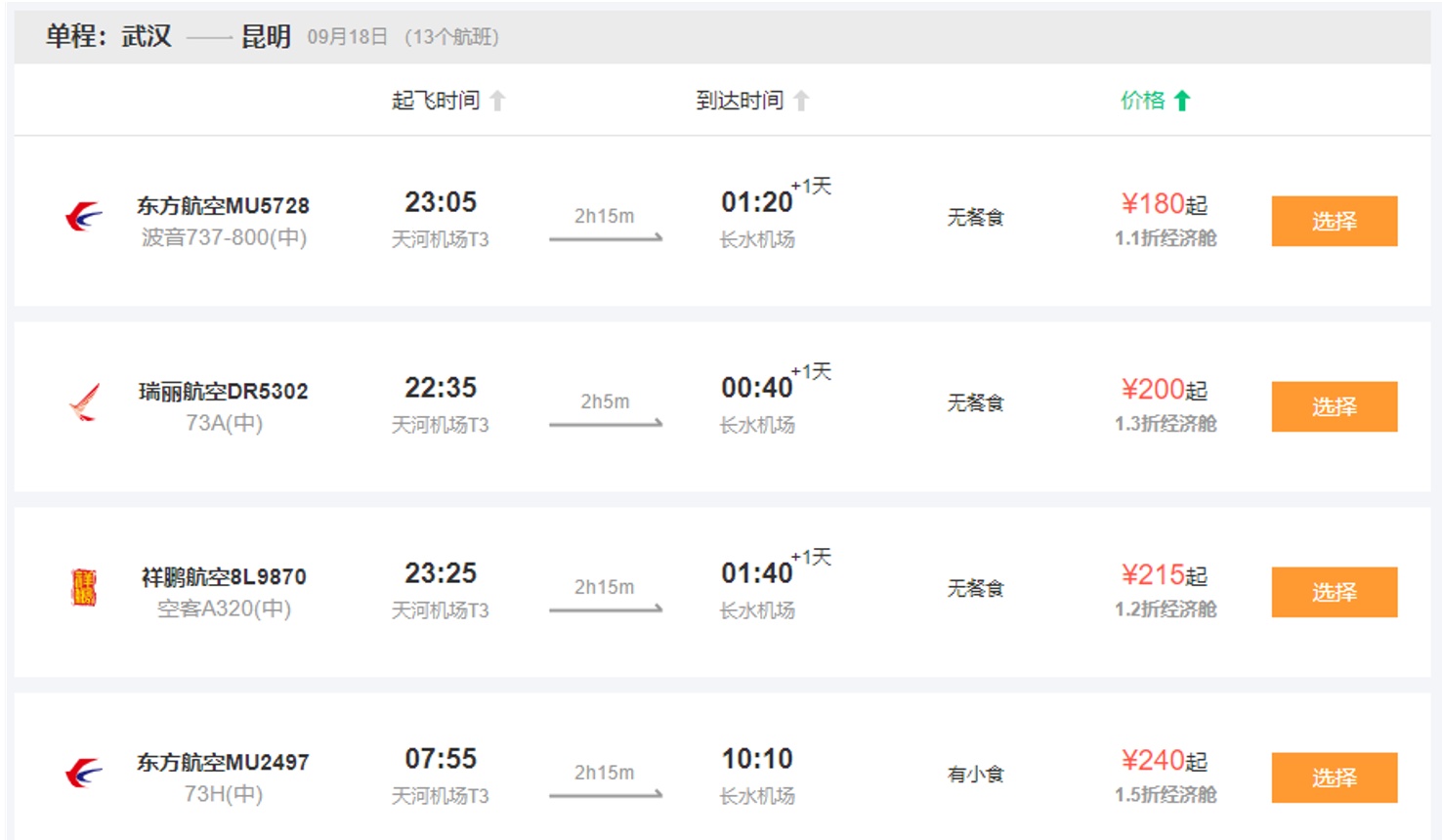
Task: Click 价格 column header to sort
Action: (1143, 101)
